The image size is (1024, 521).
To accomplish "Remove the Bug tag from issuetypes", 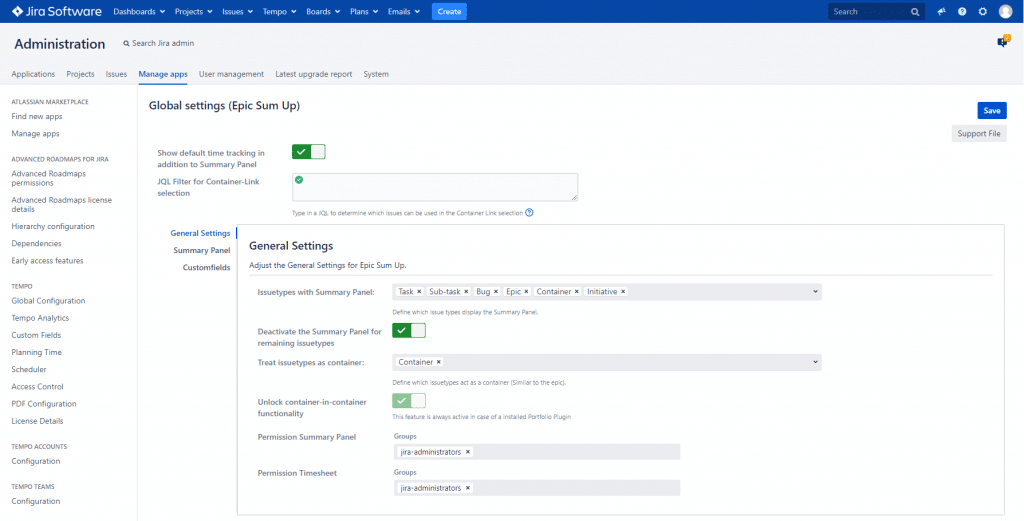I will 496,292.
